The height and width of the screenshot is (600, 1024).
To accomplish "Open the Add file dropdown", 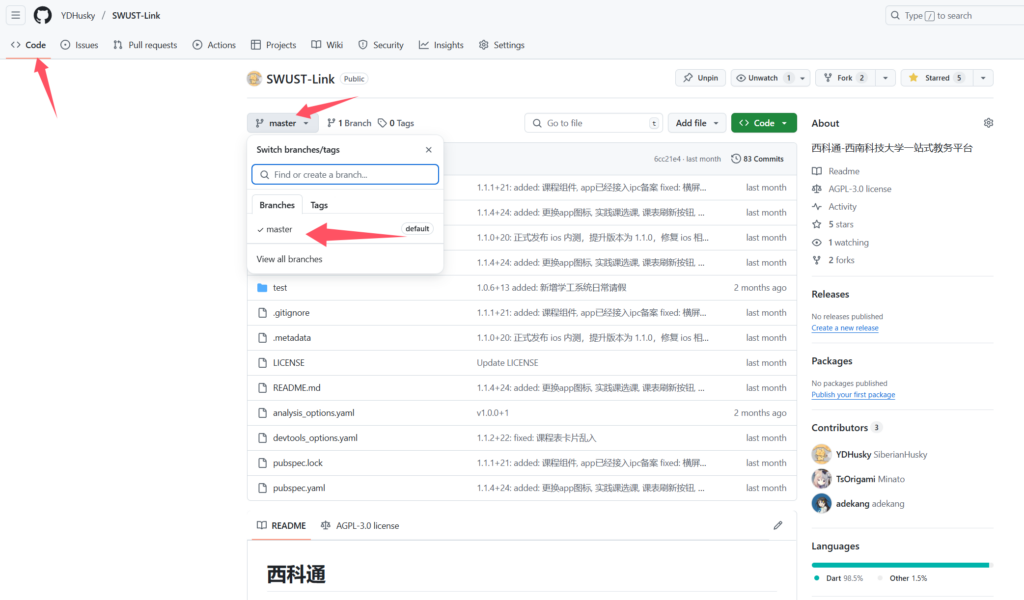I will (x=697, y=123).
